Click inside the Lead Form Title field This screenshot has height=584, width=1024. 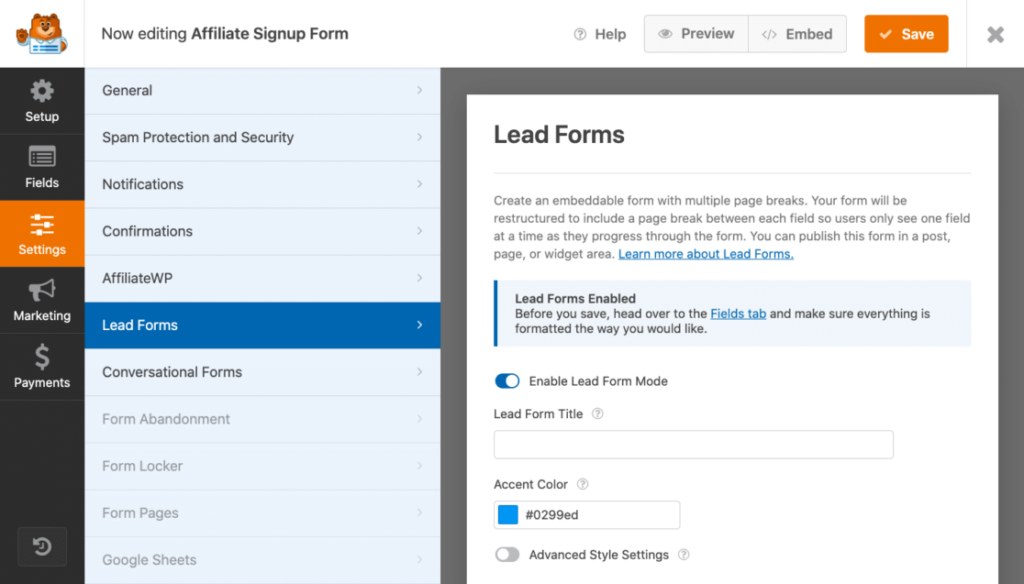click(x=693, y=444)
